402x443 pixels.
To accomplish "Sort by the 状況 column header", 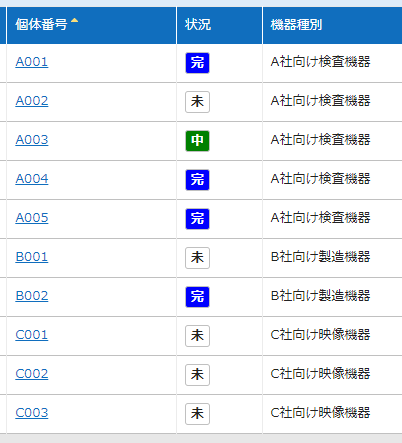I will click(198, 25).
